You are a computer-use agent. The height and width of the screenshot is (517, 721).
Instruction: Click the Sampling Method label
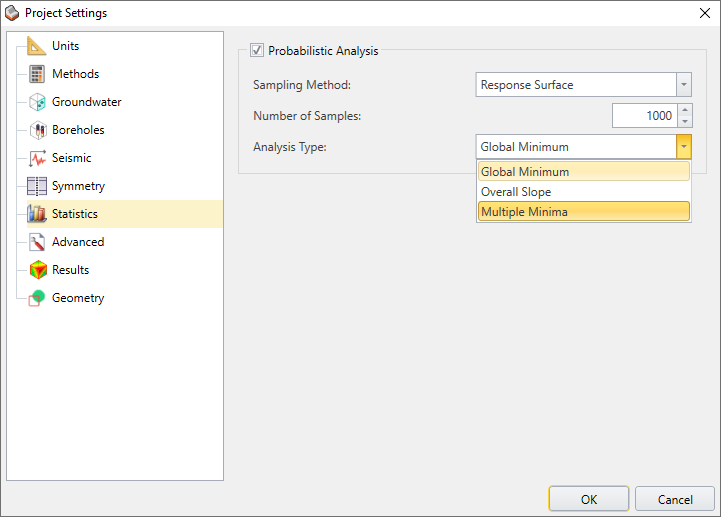click(302, 85)
